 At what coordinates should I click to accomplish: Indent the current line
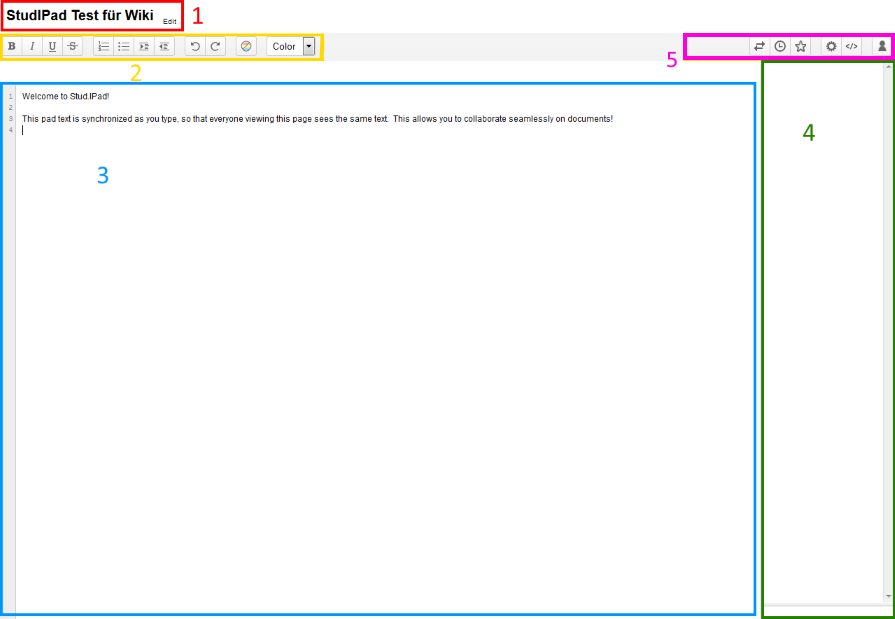point(144,46)
